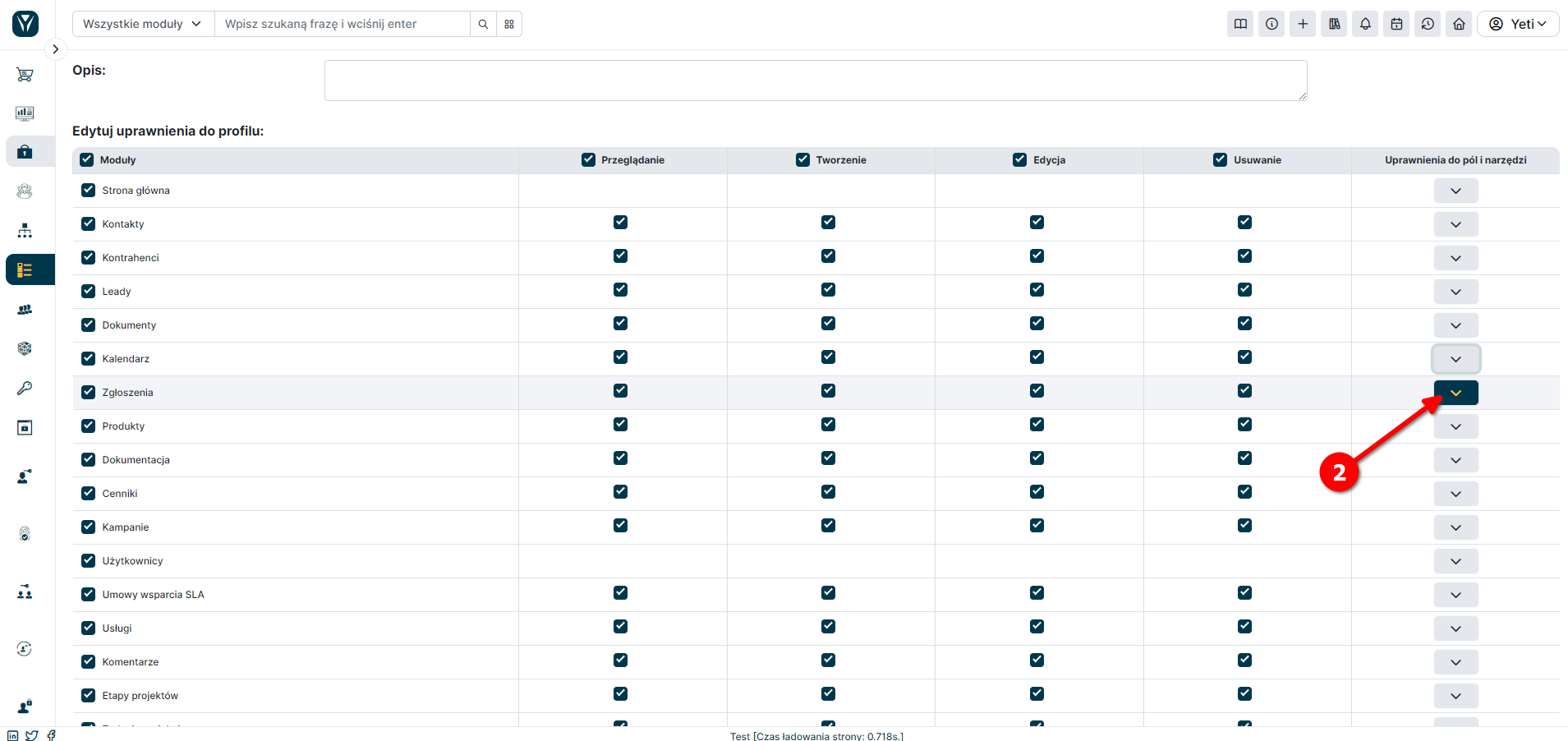Image resolution: width=1568 pixels, height=741 pixels.
Task: Toggle the Moduły select-all checkbox
Action: pyautogui.click(x=87, y=159)
